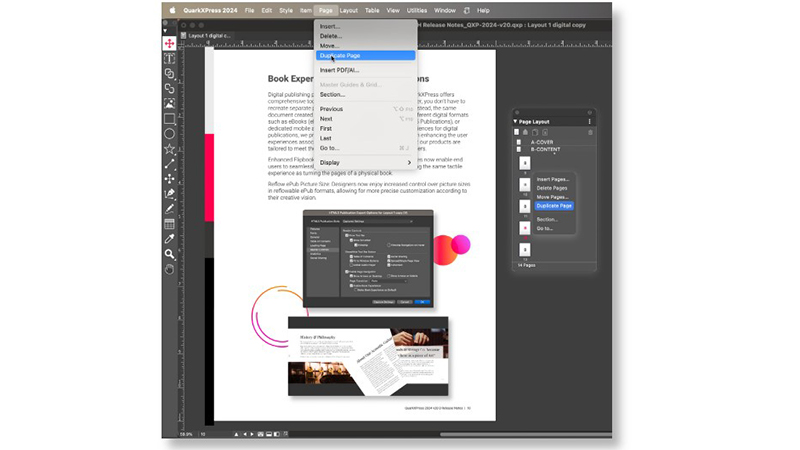
Task: Choose Delete... in the Page menu
Action: [365, 36]
